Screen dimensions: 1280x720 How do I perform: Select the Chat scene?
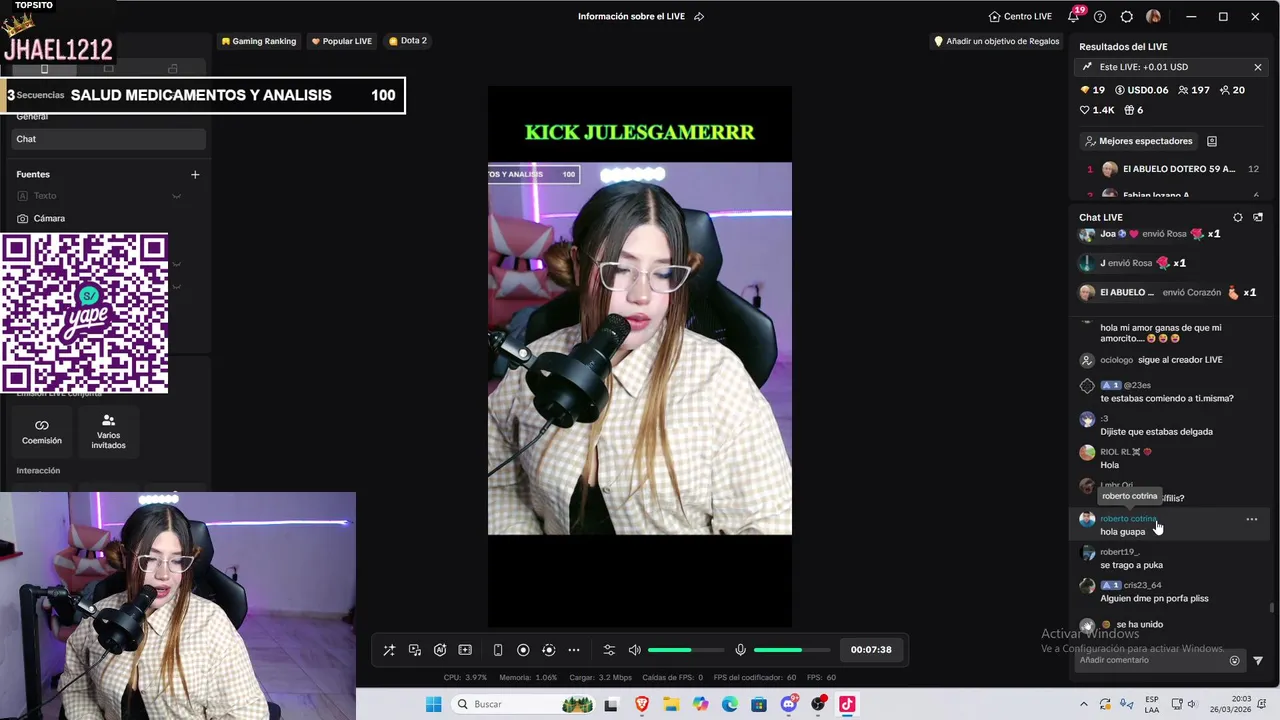pos(109,139)
